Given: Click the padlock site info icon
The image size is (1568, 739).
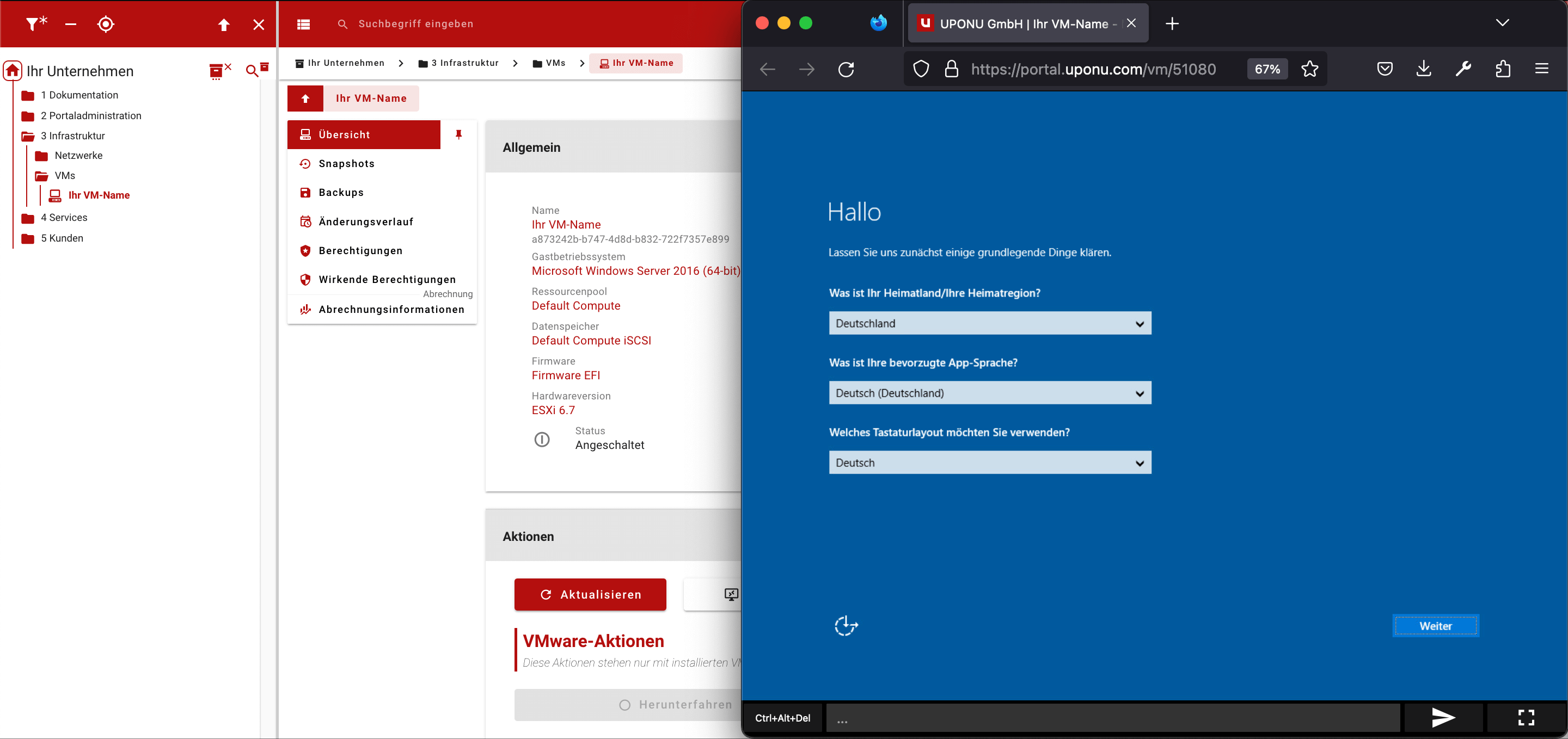Looking at the screenshot, I should (x=951, y=69).
